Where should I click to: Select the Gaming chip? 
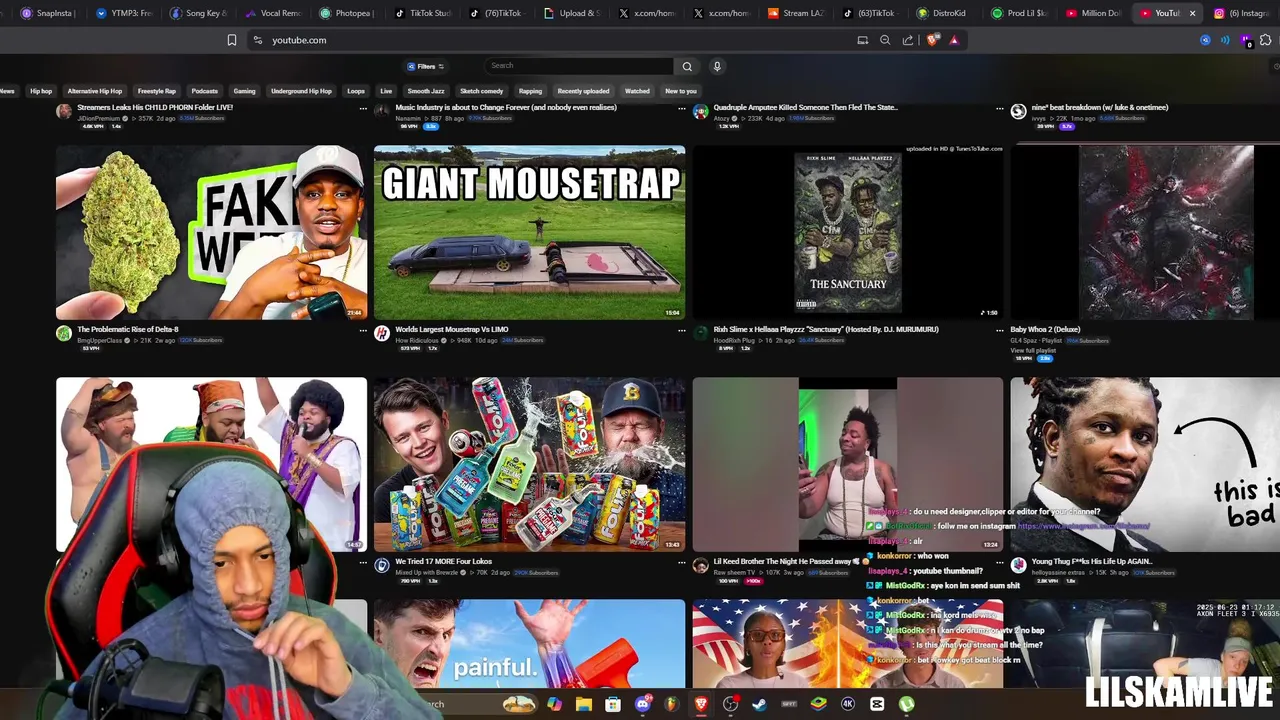click(x=245, y=91)
